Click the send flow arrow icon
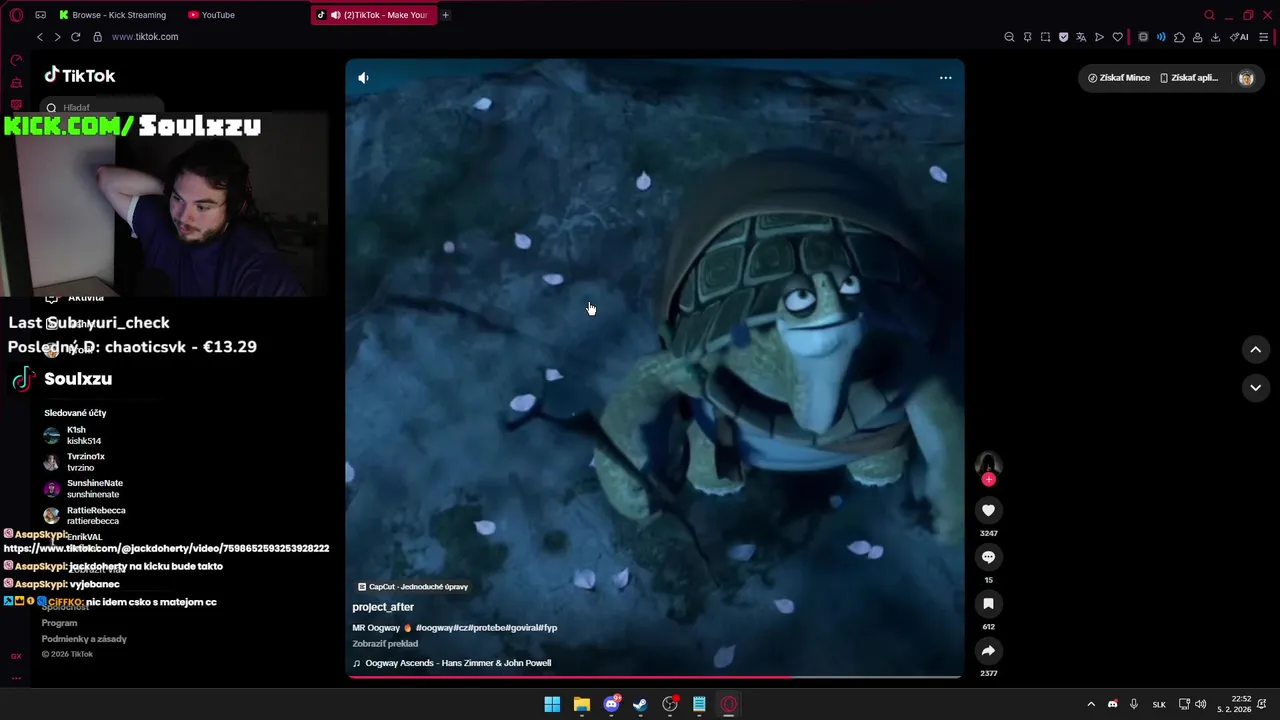 pyautogui.click(x=1099, y=37)
